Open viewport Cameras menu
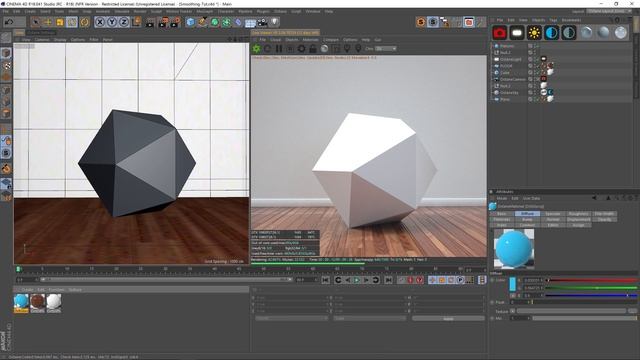 click(x=42, y=40)
